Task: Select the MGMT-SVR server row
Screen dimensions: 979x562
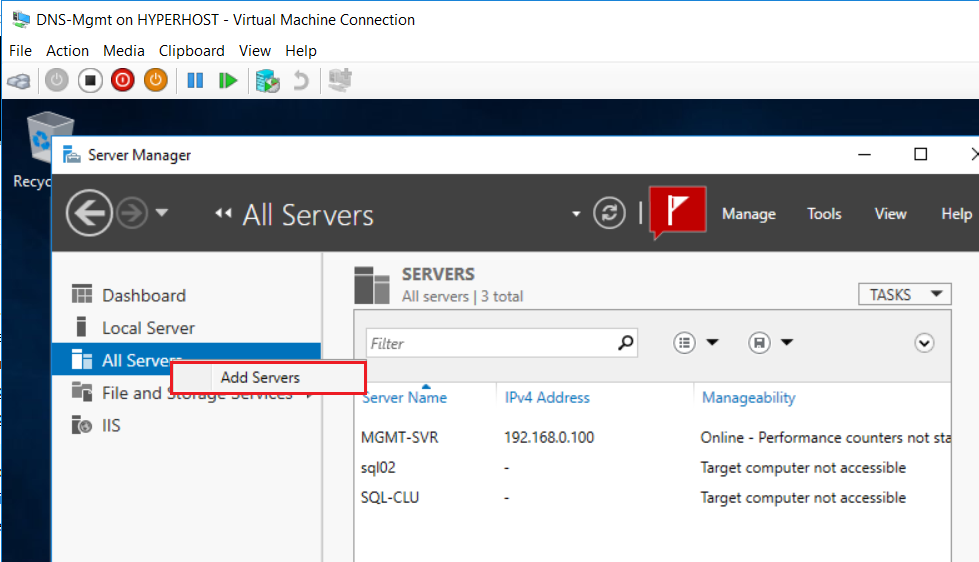Action: click(652, 437)
